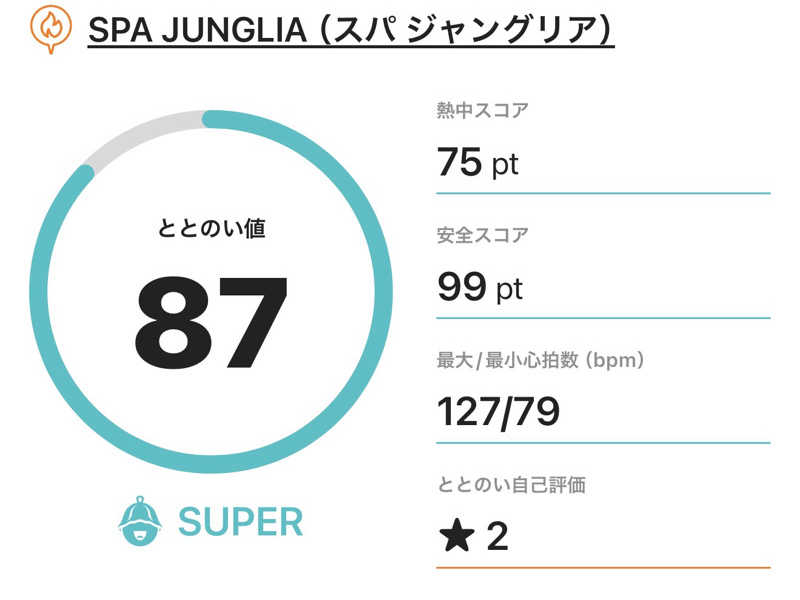800x600 pixels.
Task: Open the SPA JUNGLIA facility link
Action: tap(350, 30)
